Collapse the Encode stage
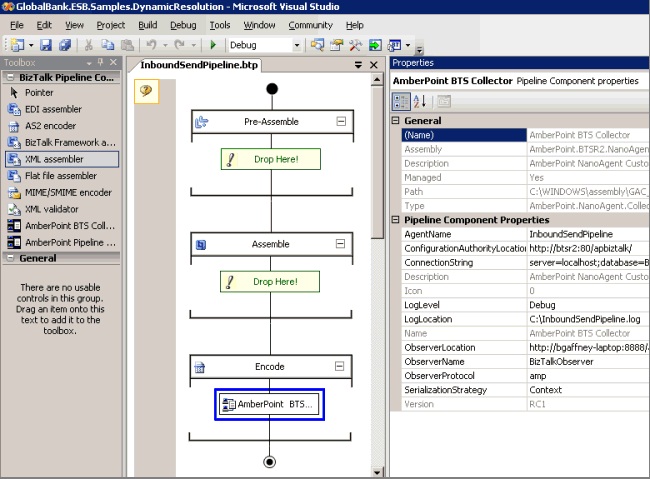The height and width of the screenshot is (479, 650). pos(340,366)
